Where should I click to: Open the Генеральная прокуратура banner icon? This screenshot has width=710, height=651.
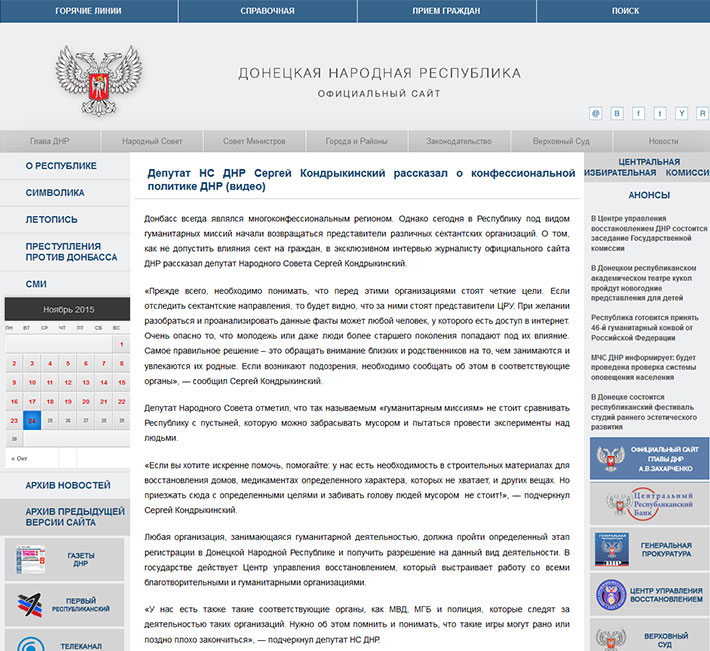point(611,549)
